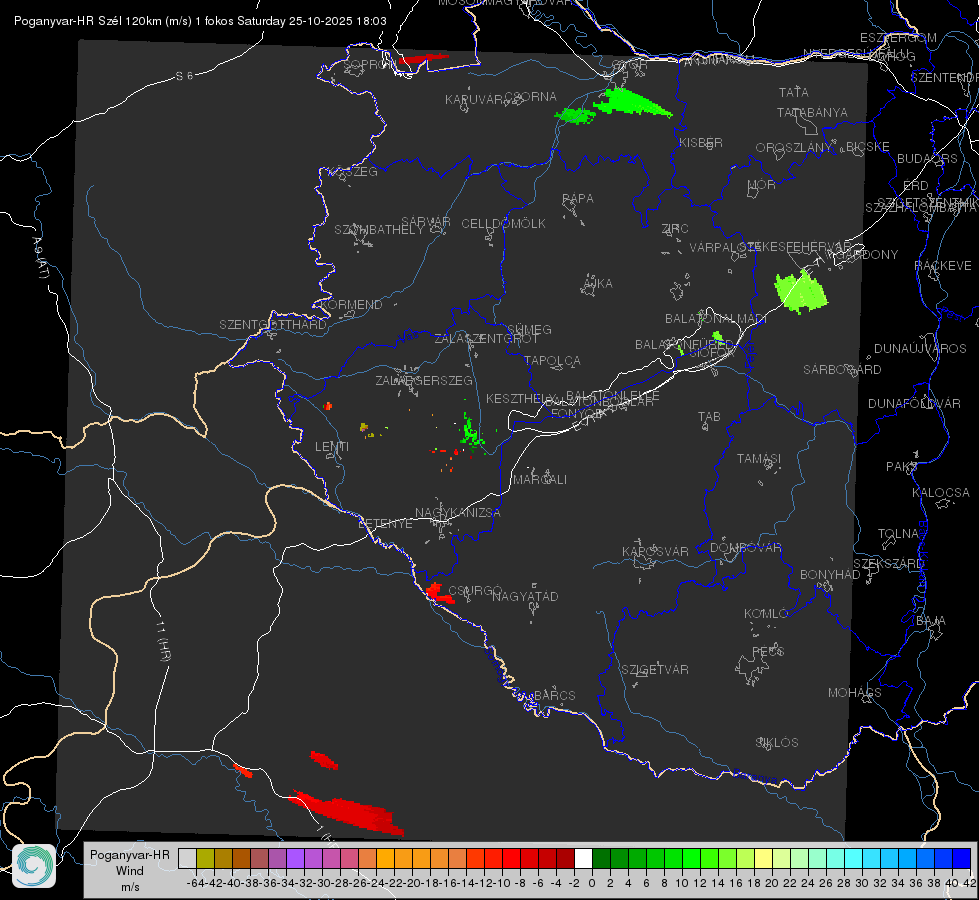Image resolution: width=979 pixels, height=900 pixels.
Task: Click the BICSKE town label
Action: click(x=867, y=146)
